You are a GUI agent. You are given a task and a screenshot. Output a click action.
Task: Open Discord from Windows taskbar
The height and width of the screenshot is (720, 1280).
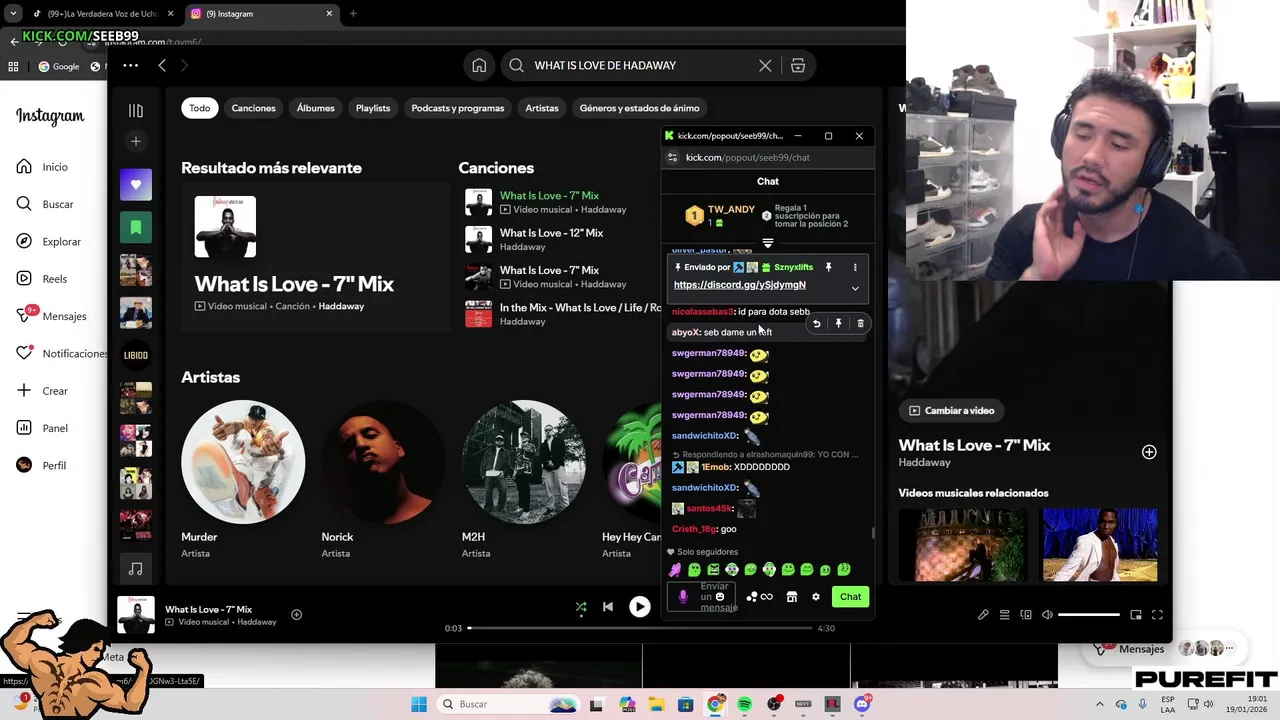(x=862, y=704)
